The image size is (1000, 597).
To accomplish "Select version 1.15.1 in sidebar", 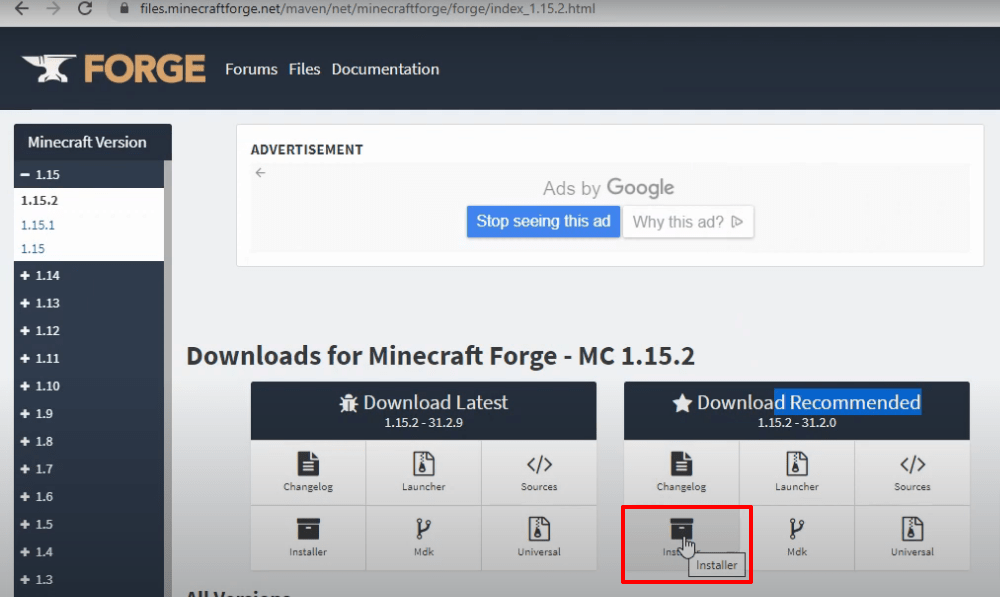I will 38,225.
